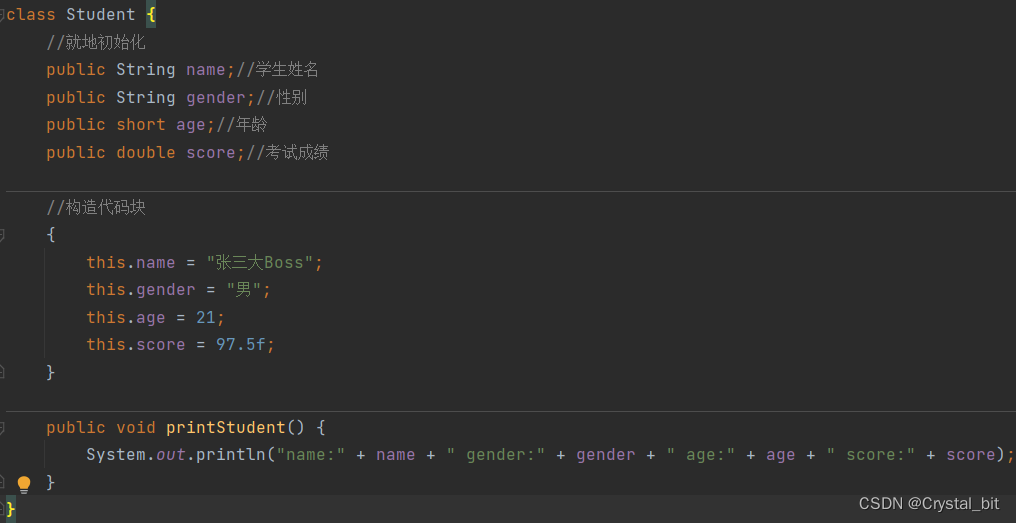
Task: Click the "name:" string literal
Action: point(310,455)
